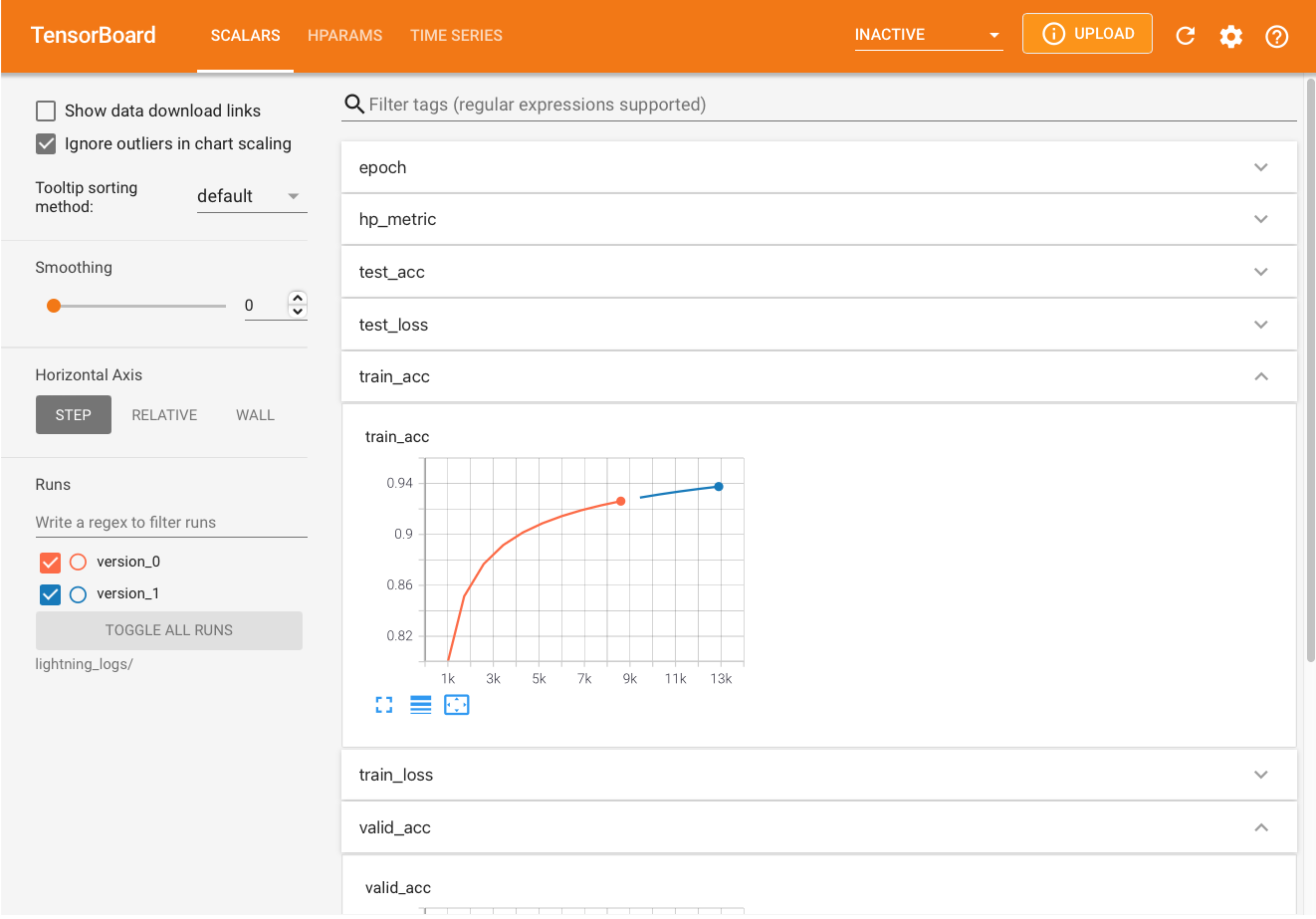Image resolution: width=1316 pixels, height=919 pixels.
Task: Enable Show data download links checkbox
Action: pyautogui.click(x=46, y=111)
